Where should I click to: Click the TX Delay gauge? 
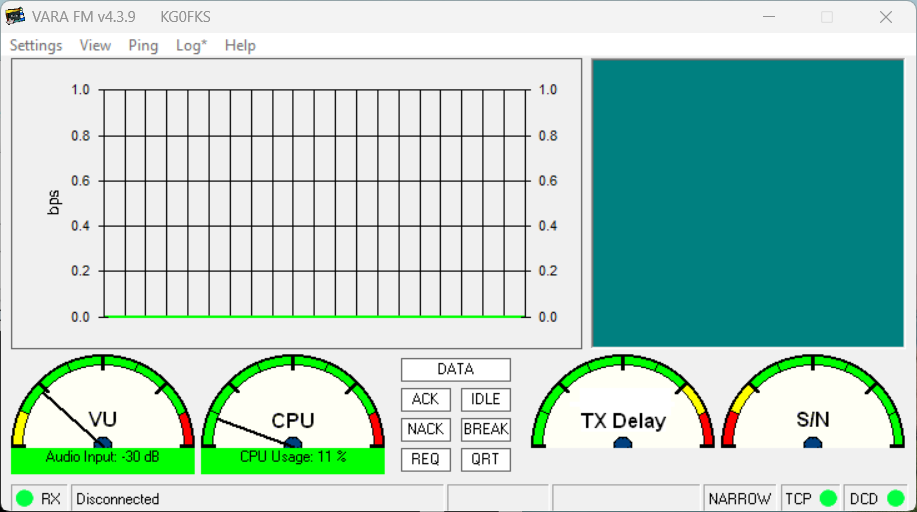(x=623, y=405)
